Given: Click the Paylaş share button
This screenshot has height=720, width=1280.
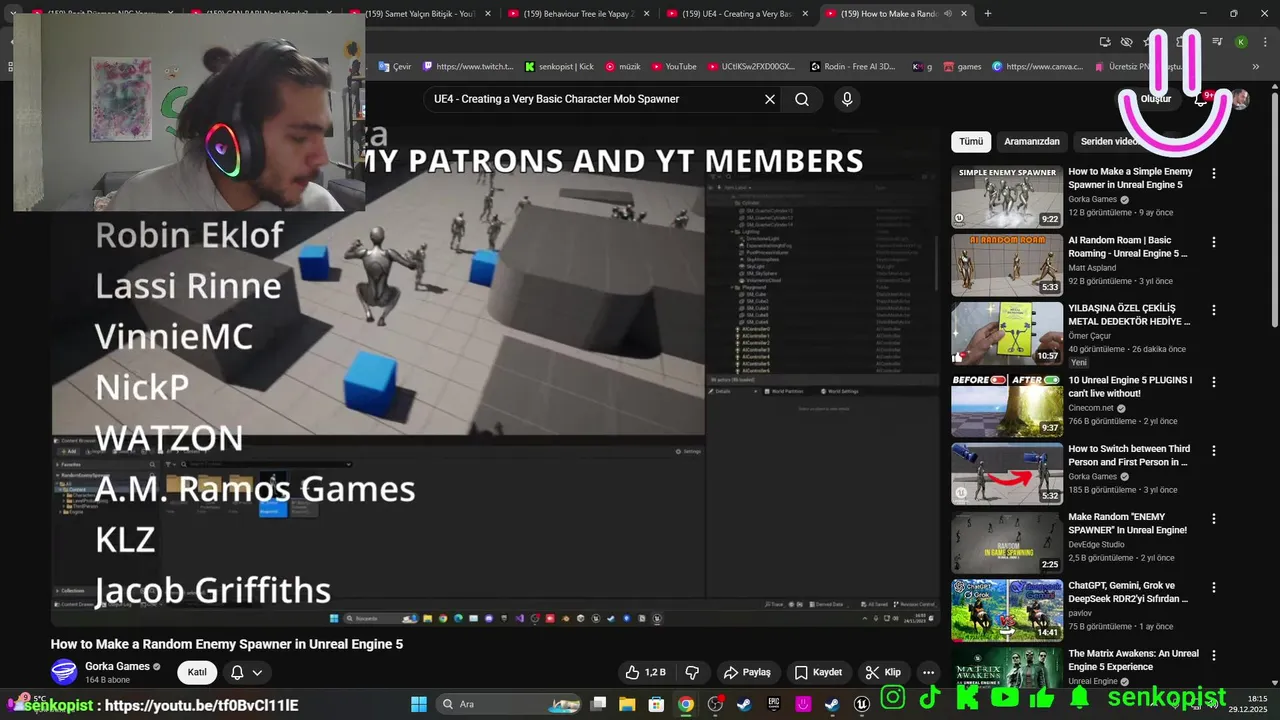Looking at the screenshot, I should 747,672.
